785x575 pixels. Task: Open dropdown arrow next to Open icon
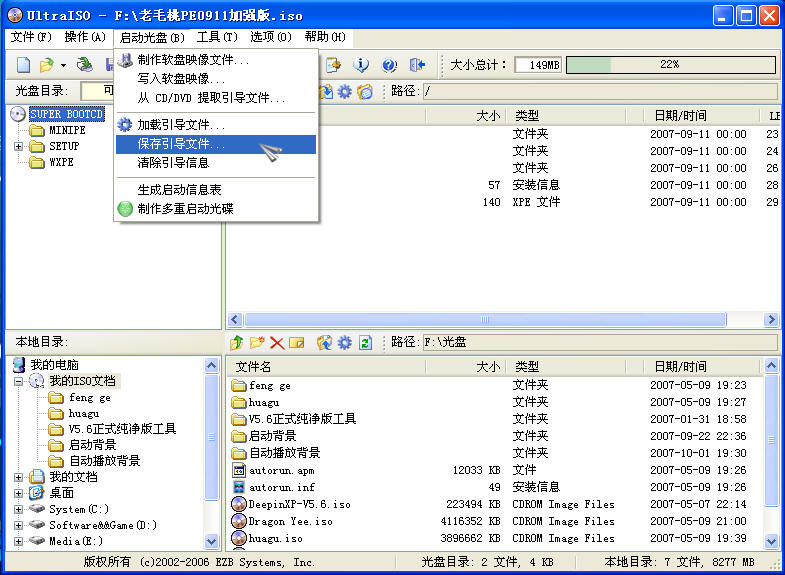click(x=63, y=66)
